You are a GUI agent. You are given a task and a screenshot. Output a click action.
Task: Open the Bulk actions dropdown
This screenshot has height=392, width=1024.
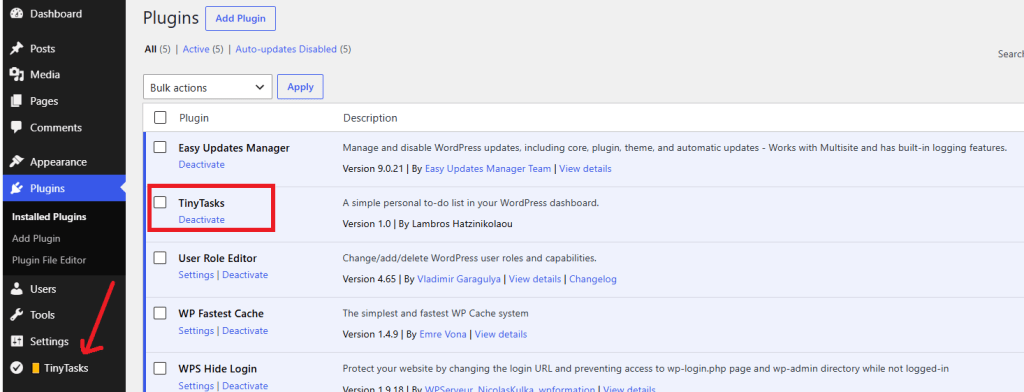tap(208, 87)
